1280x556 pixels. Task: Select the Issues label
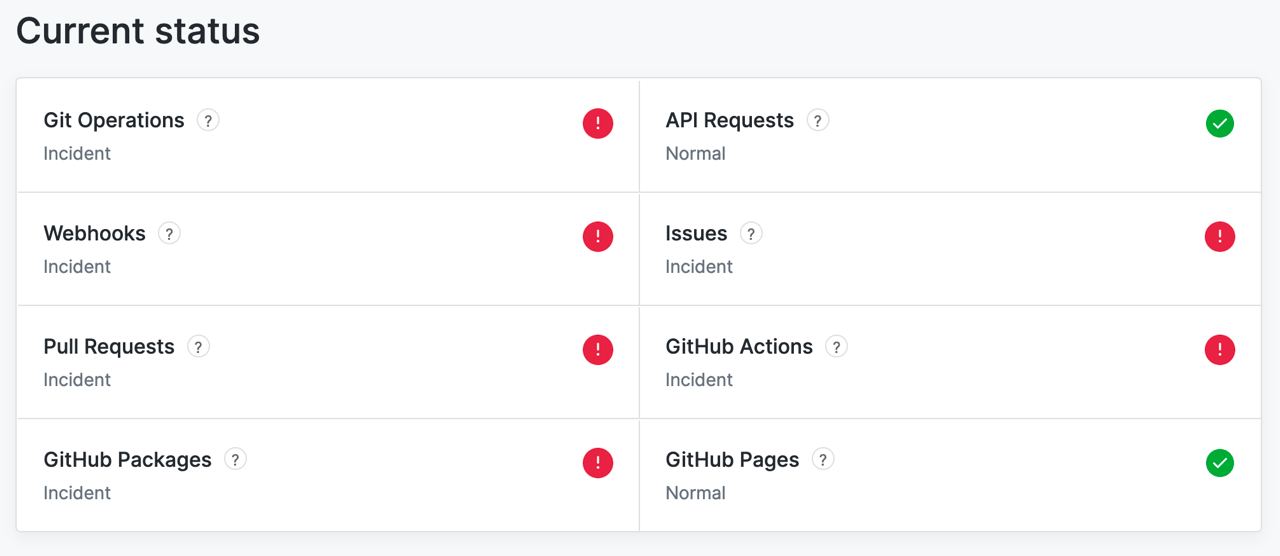696,233
